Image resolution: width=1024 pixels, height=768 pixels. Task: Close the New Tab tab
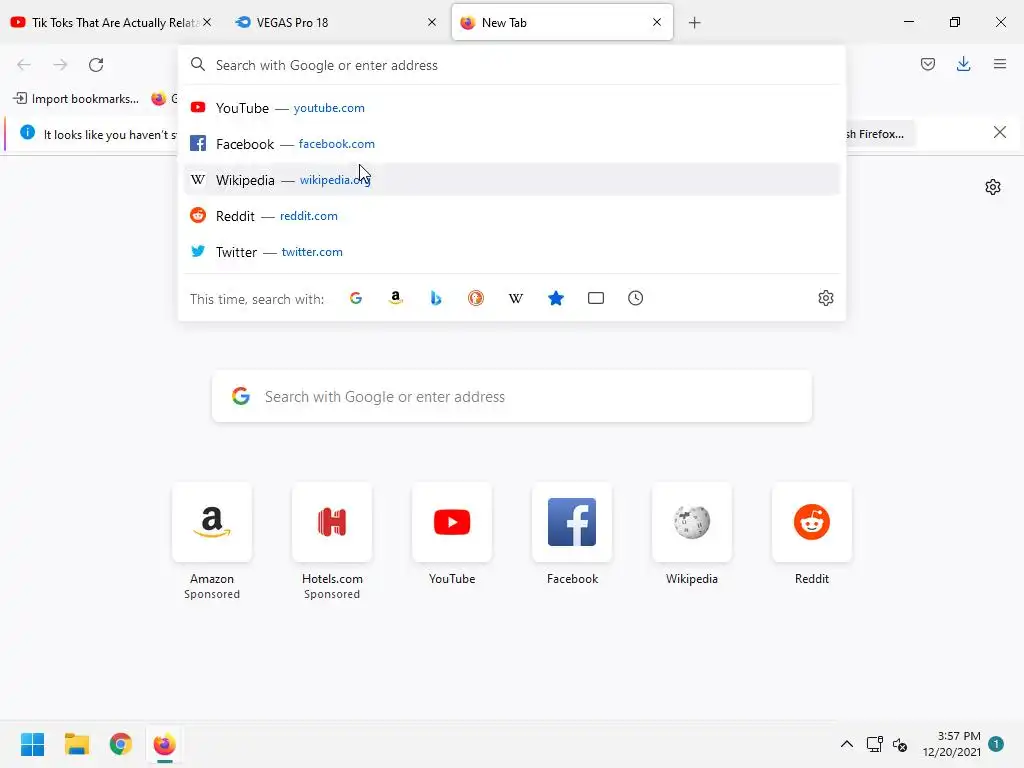click(657, 22)
